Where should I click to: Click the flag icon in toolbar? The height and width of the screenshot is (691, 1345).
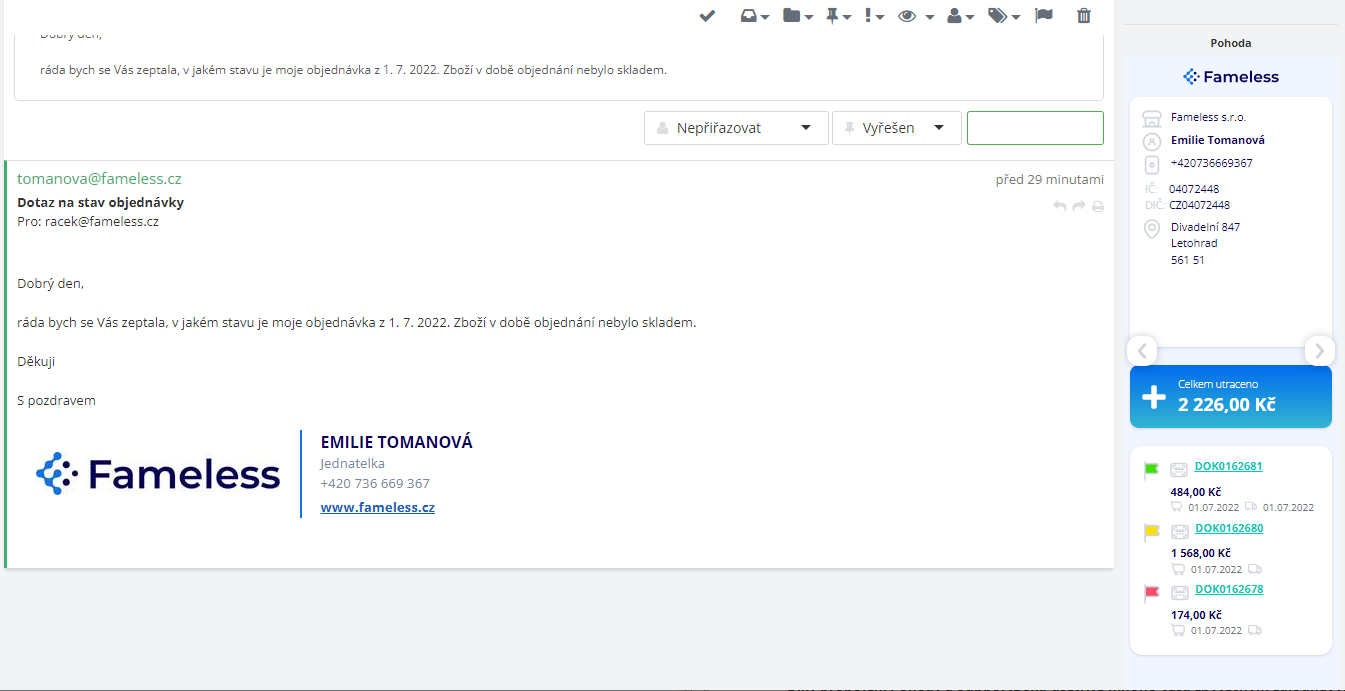(1044, 15)
